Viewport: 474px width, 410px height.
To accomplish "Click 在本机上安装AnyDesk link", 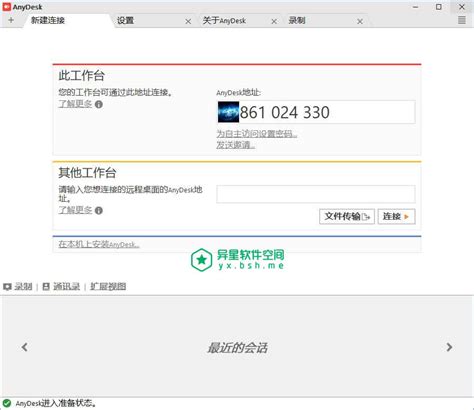I will pyautogui.click(x=99, y=244).
